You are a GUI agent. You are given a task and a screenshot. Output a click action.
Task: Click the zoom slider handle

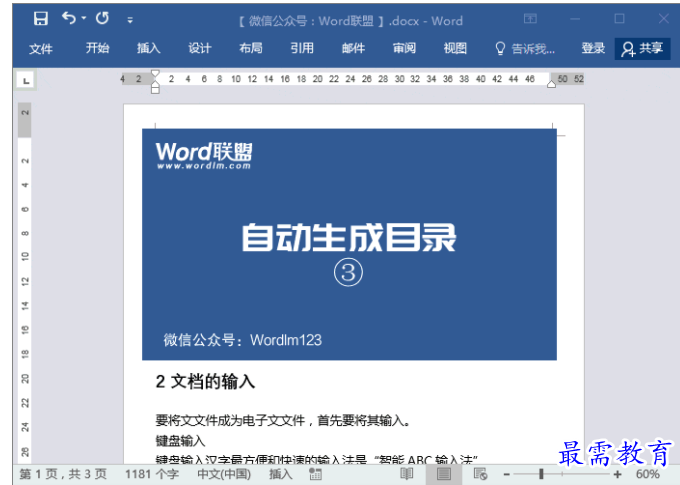(x=541, y=474)
